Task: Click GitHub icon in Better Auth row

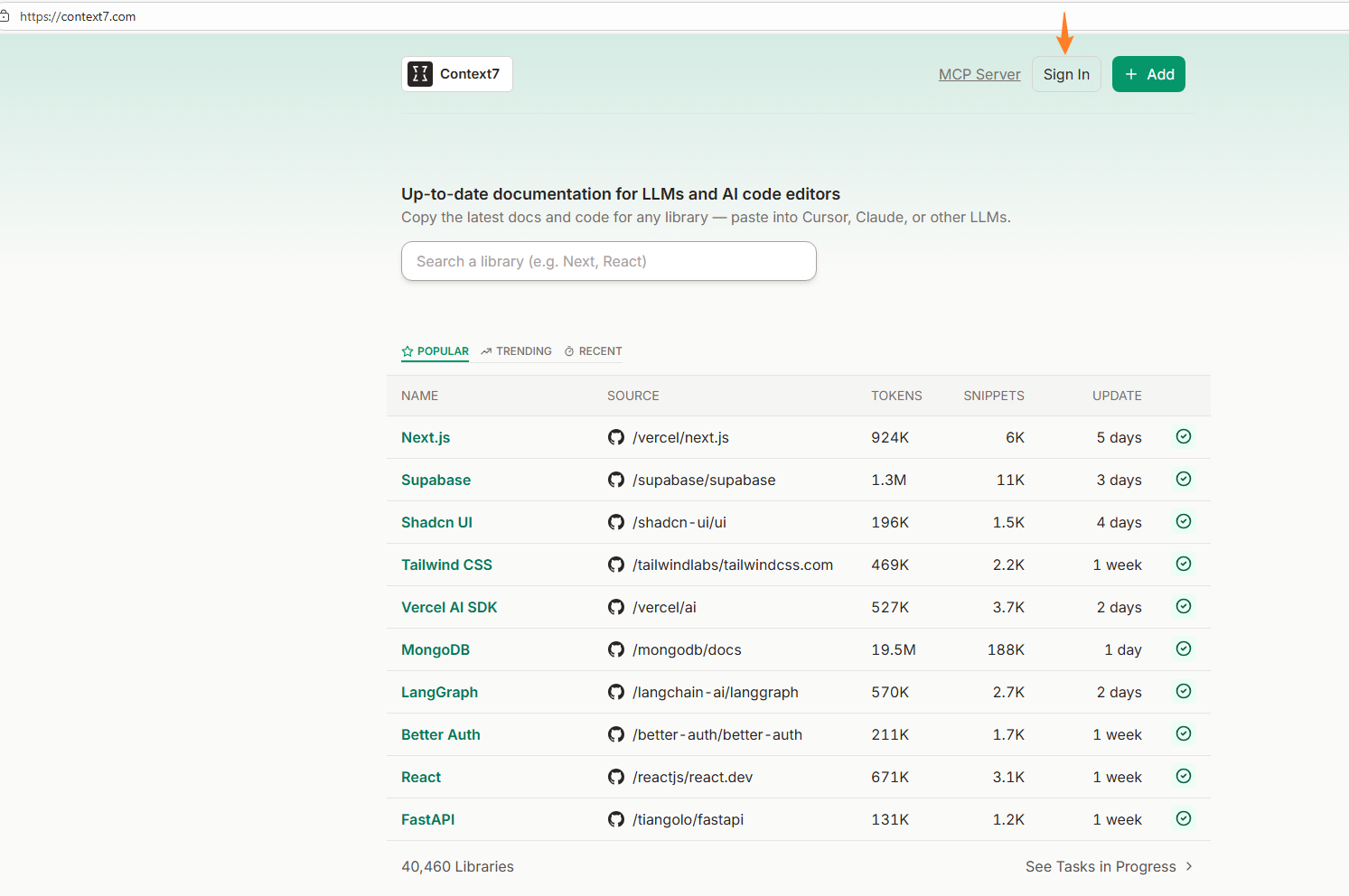Action: (x=616, y=734)
